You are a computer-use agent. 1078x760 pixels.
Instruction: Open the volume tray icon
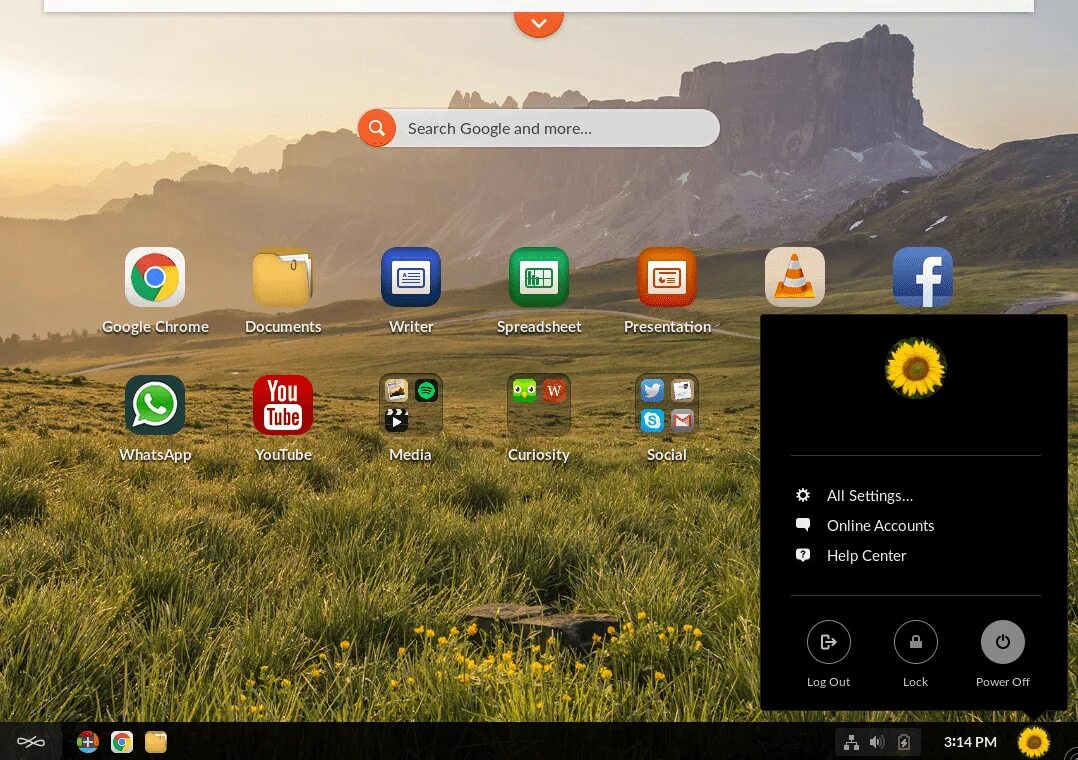tap(877, 742)
